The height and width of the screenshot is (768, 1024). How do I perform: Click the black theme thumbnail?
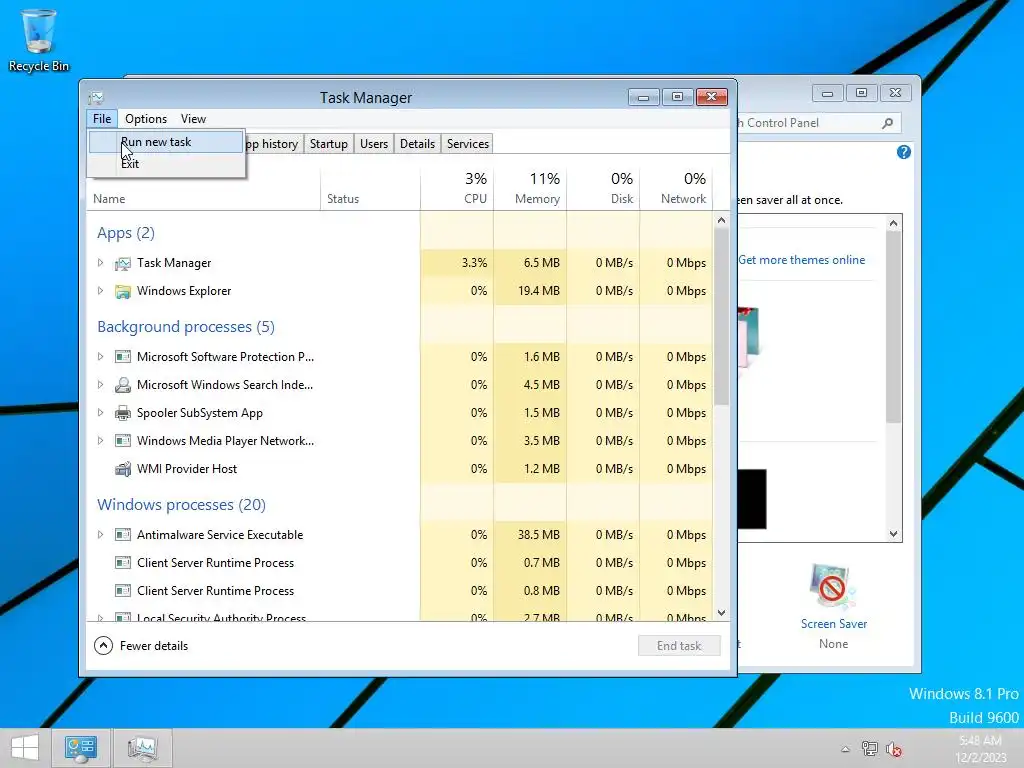pyautogui.click(x=752, y=499)
